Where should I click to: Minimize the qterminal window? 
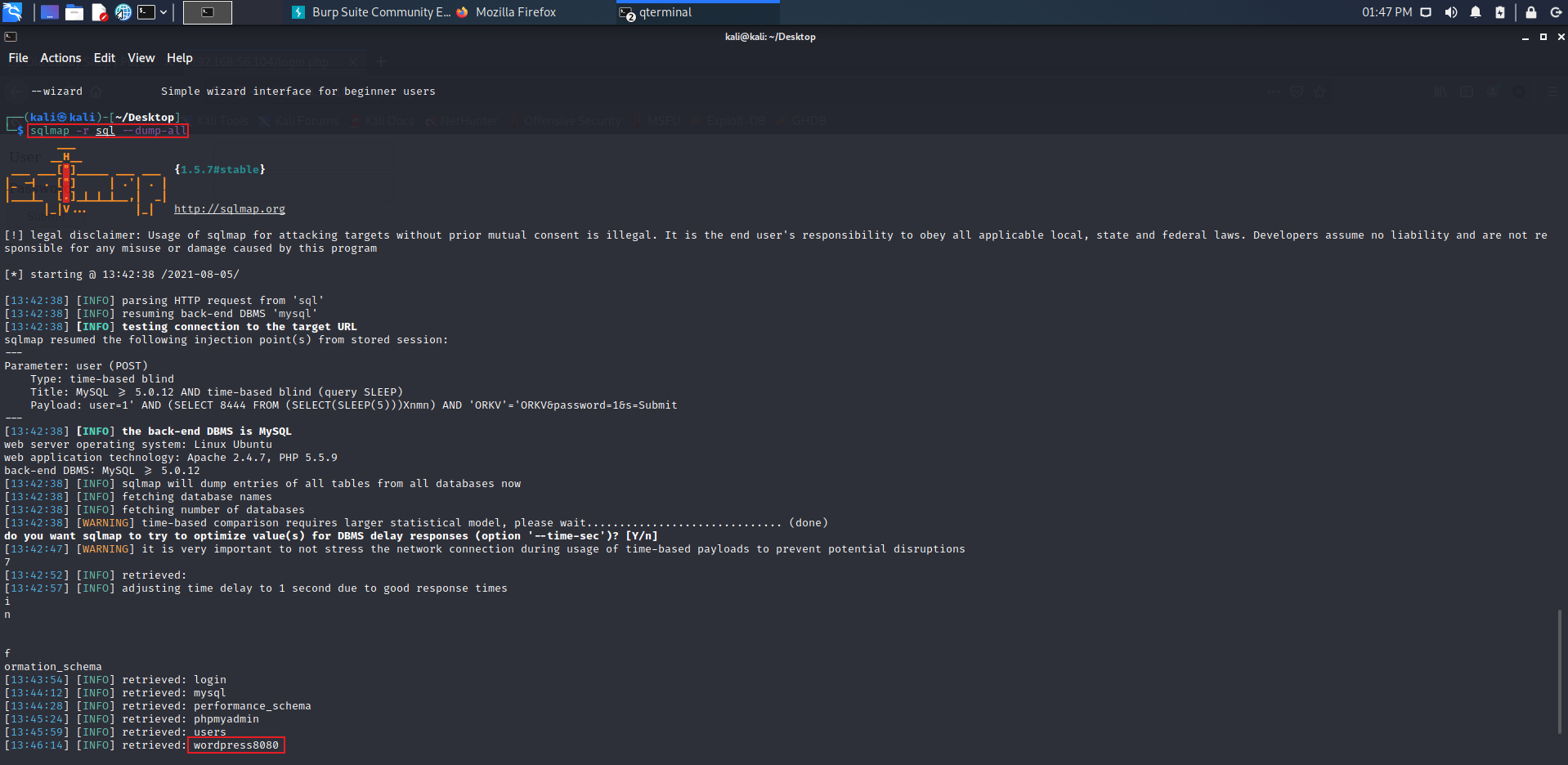1525,37
